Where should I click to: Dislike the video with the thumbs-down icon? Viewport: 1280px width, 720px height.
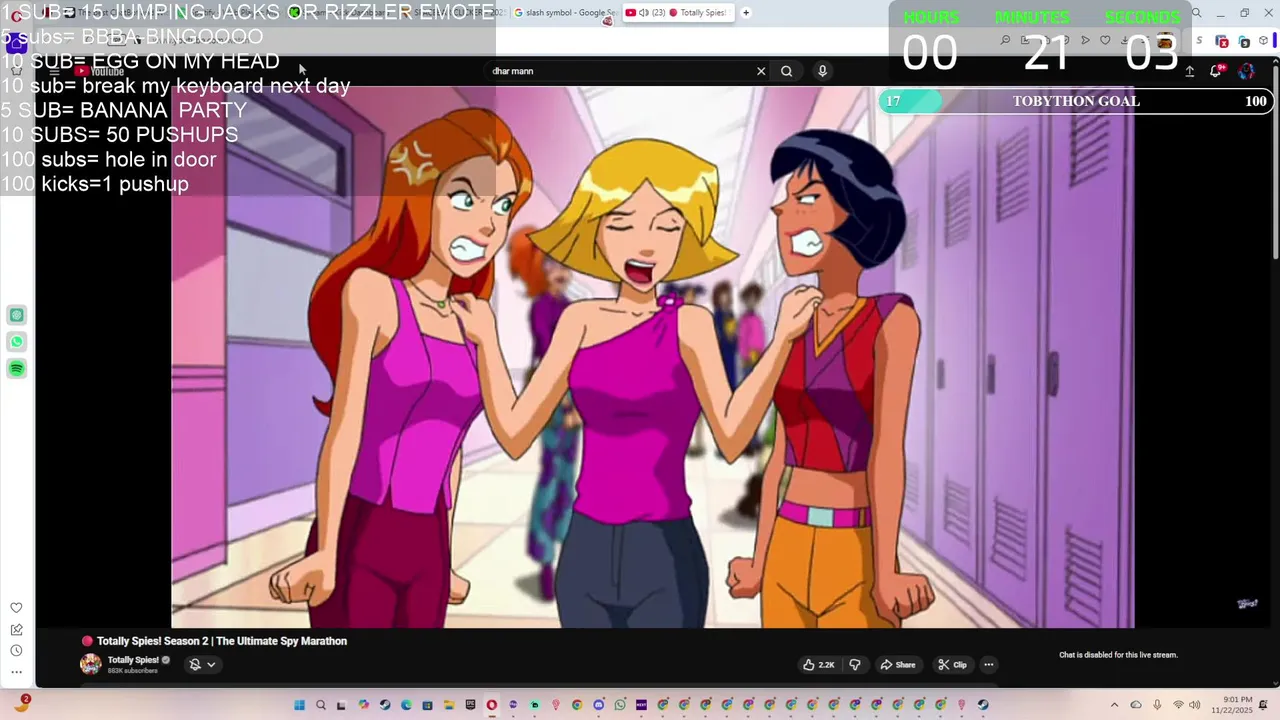855,665
